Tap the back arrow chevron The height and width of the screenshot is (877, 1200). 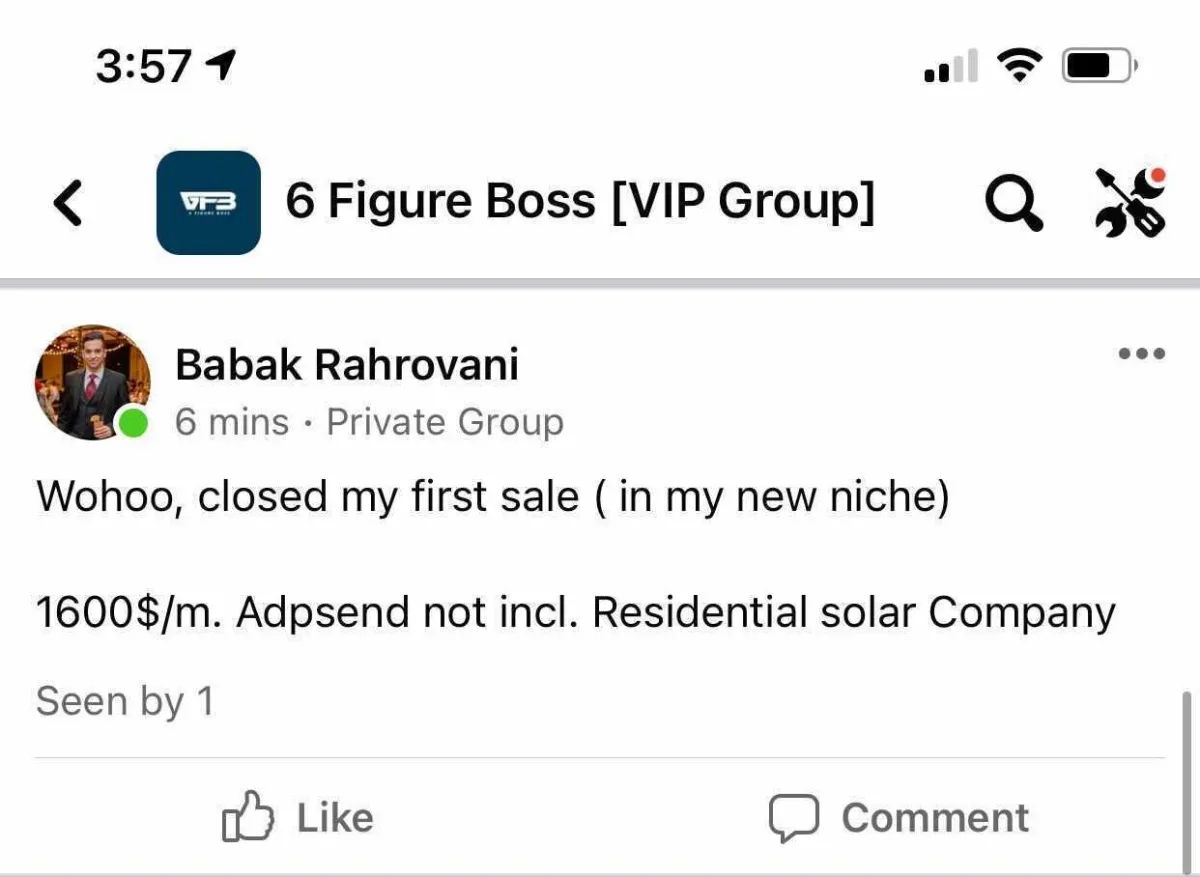coord(67,203)
